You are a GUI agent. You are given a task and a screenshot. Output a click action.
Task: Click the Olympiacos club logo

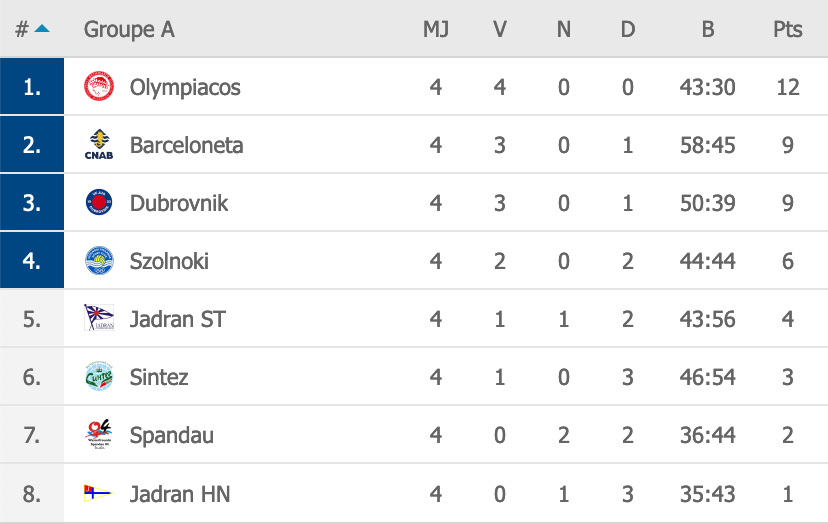pyautogui.click(x=99, y=87)
